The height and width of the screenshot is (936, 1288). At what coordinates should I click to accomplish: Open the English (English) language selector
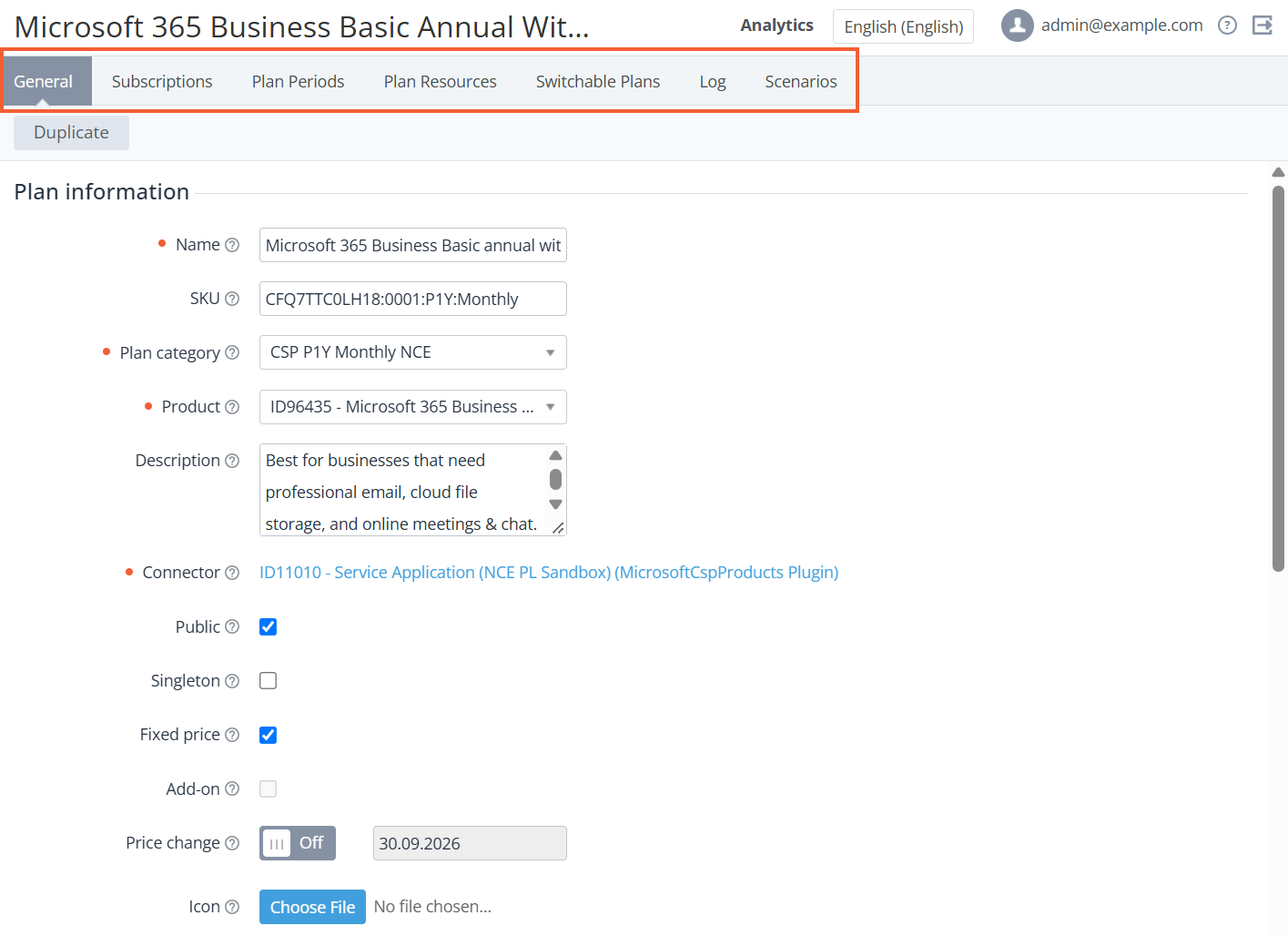(x=903, y=26)
